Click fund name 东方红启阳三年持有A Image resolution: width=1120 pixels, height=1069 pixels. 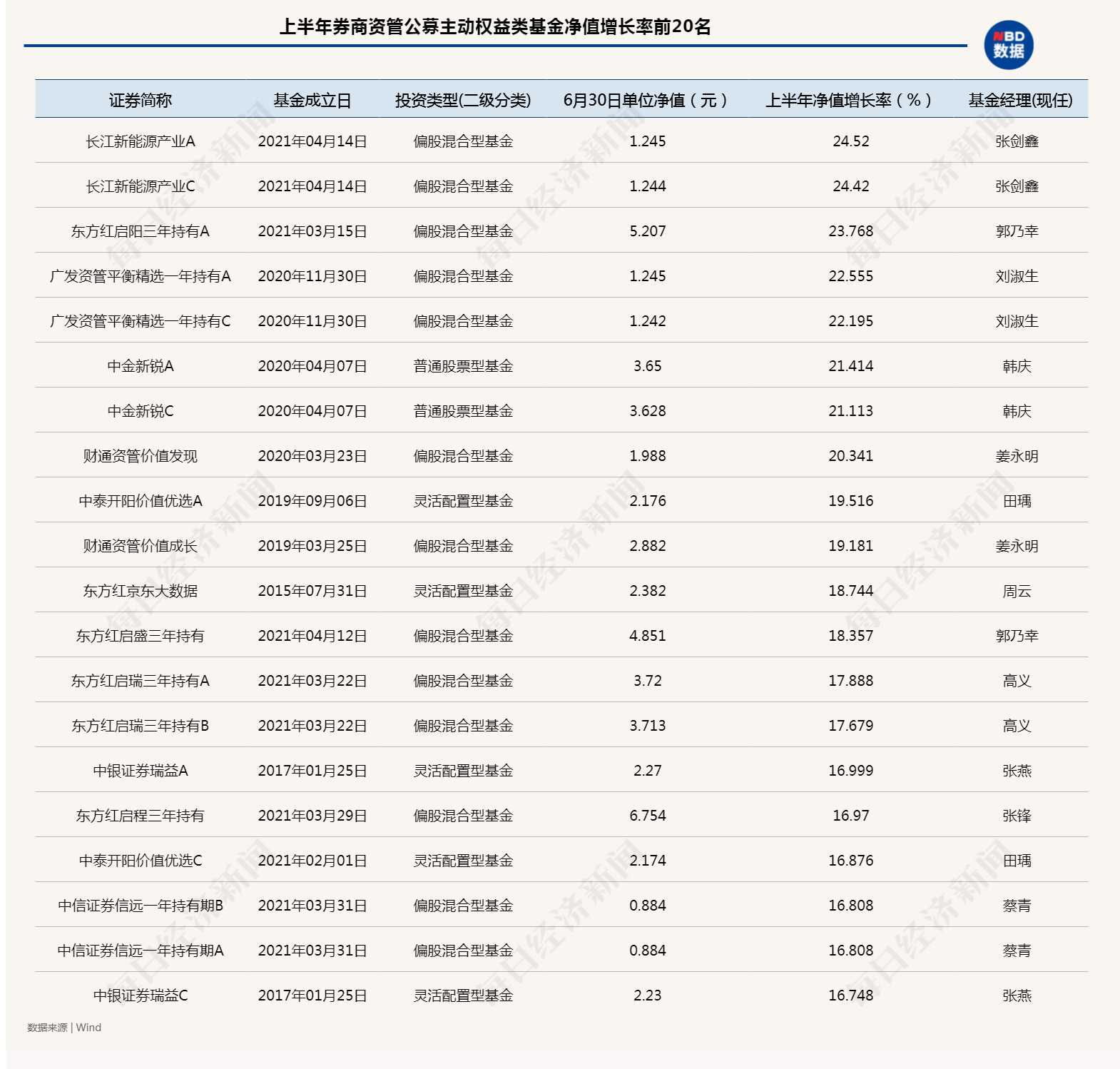pyautogui.click(x=141, y=231)
